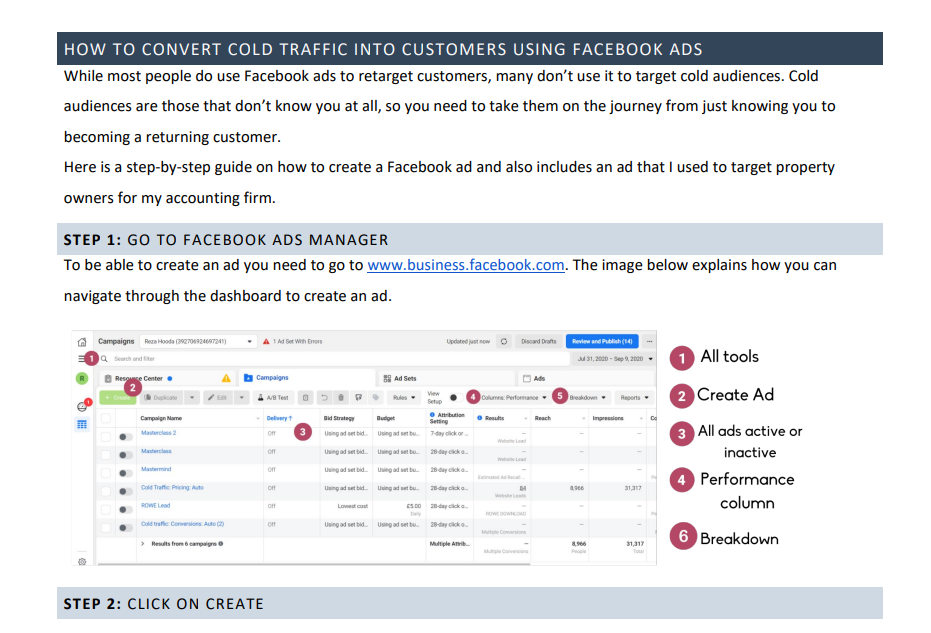931x633 pixels.
Task: Click the clipboard icon after A/B Test
Action: coord(305,398)
